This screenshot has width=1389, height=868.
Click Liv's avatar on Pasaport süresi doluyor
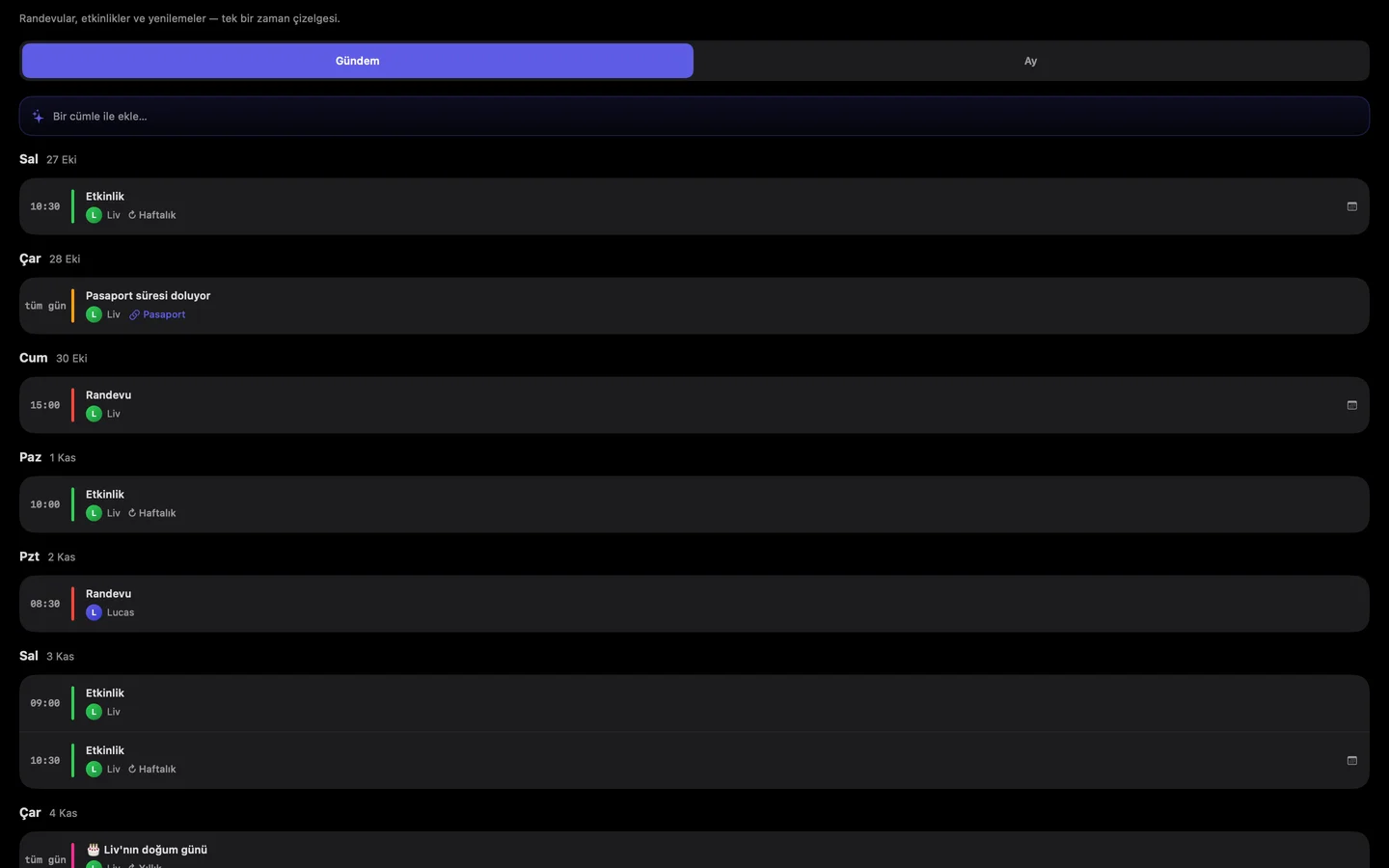(x=94, y=314)
